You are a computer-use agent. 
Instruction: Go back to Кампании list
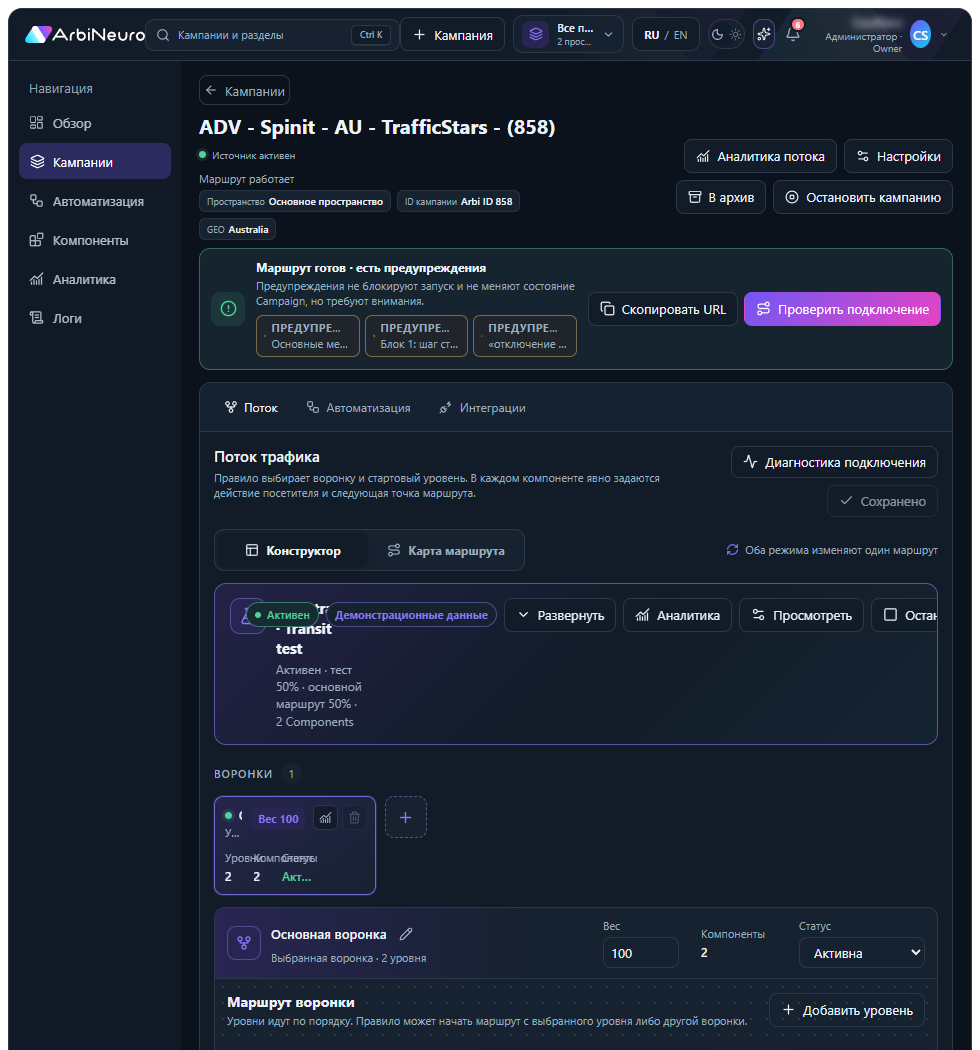click(x=244, y=90)
